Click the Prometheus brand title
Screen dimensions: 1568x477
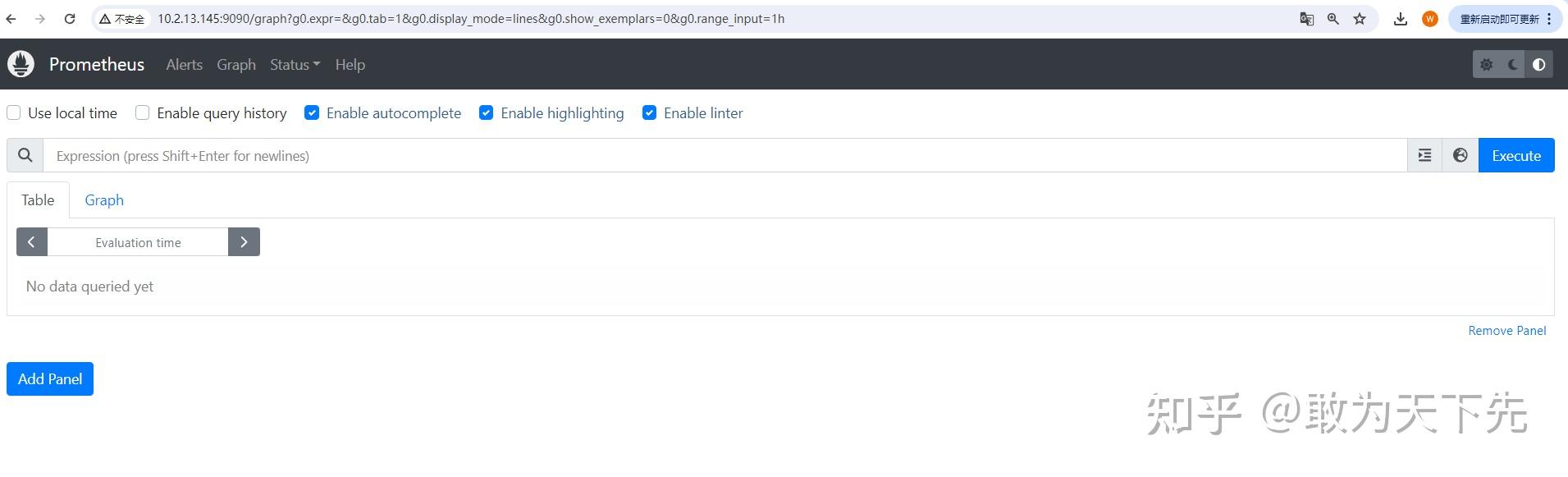click(x=97, y=64)
